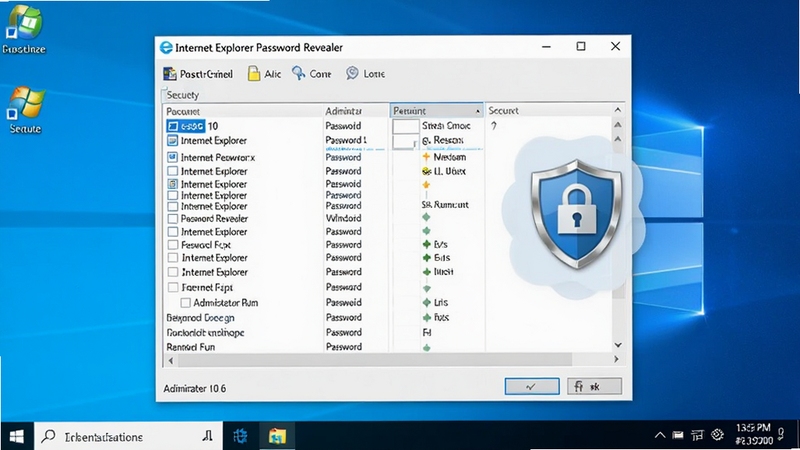Screen dimensions: 800x450
Task: Toggle checkbox of Internet Explorer row with Password 1
Action: [172, 140]
